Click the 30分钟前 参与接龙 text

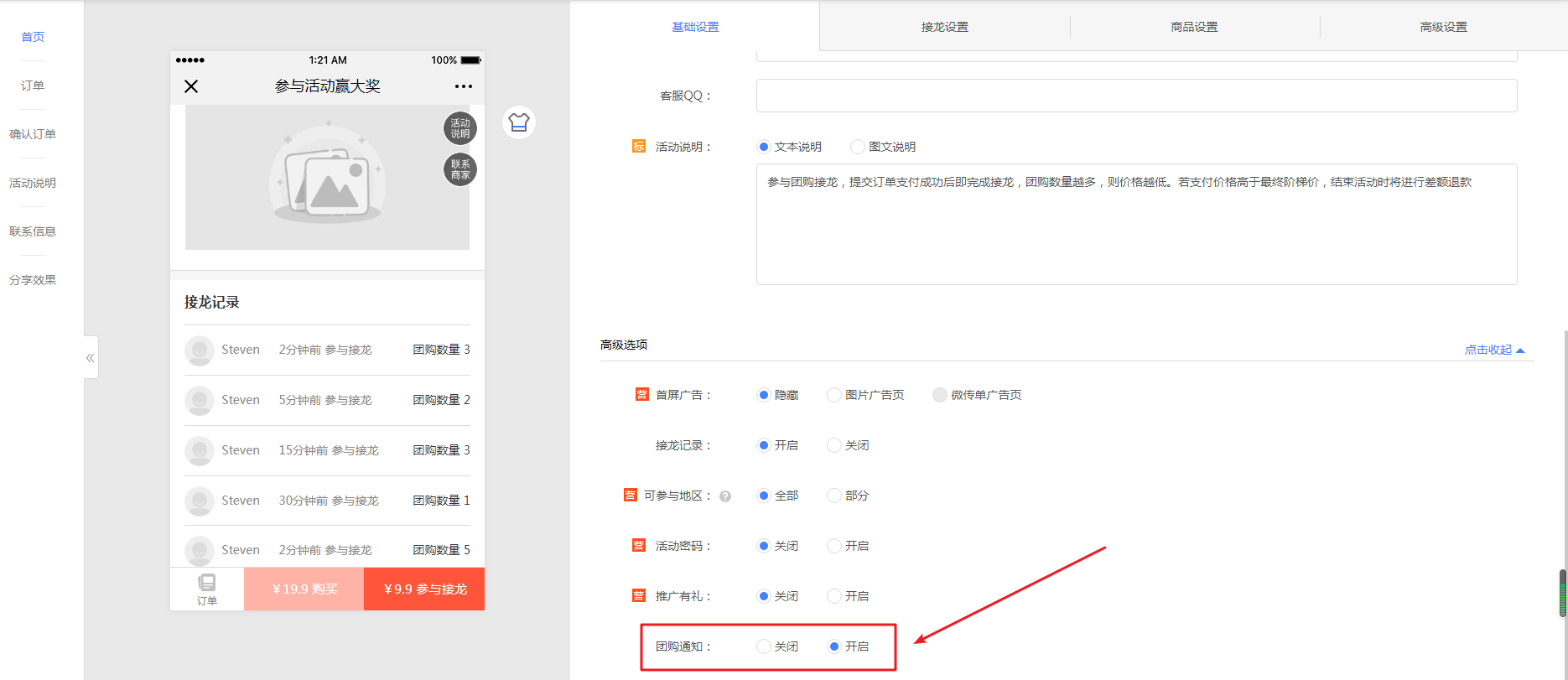329,501
